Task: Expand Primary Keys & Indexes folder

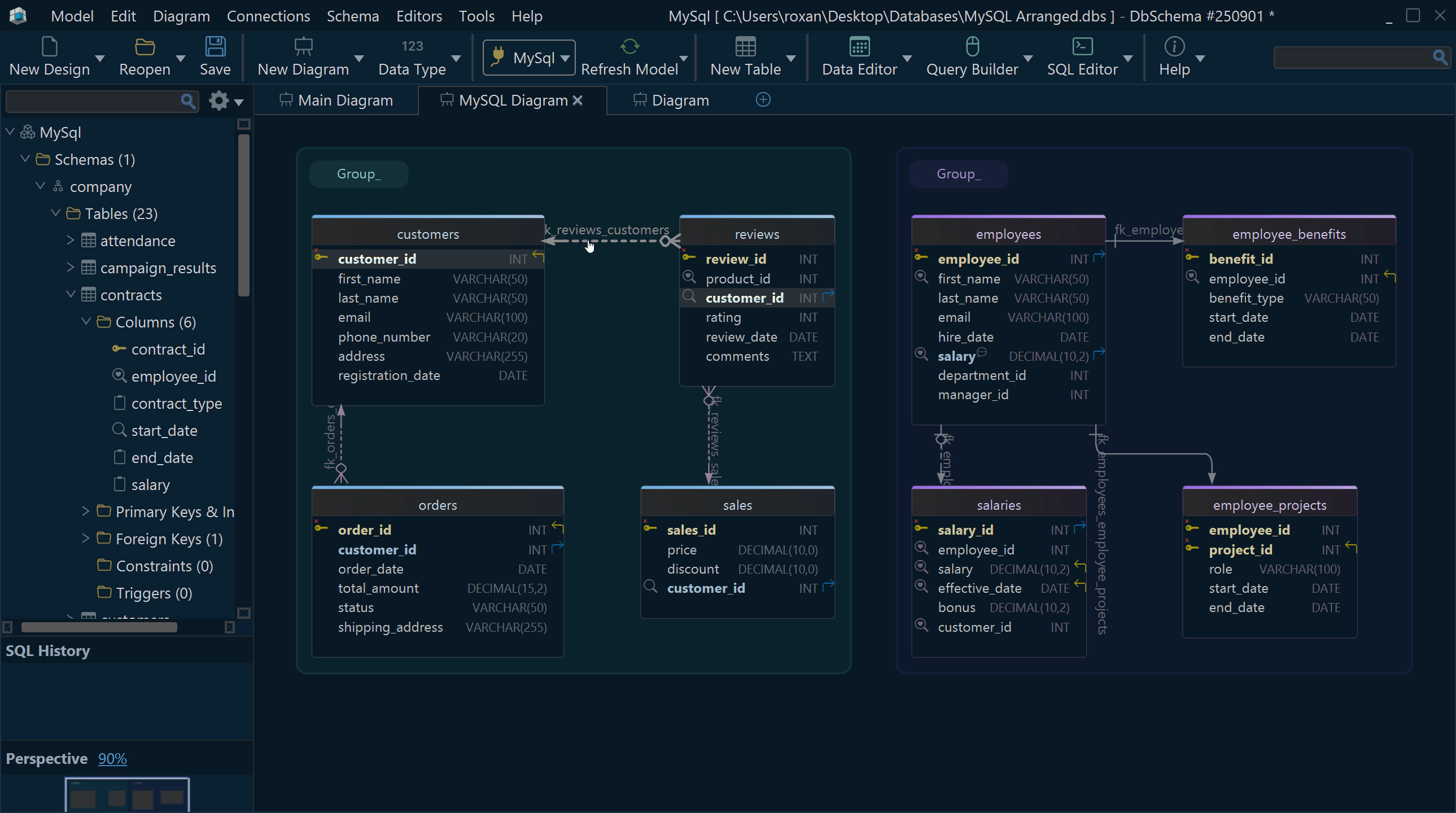Action: pos(86,511)
